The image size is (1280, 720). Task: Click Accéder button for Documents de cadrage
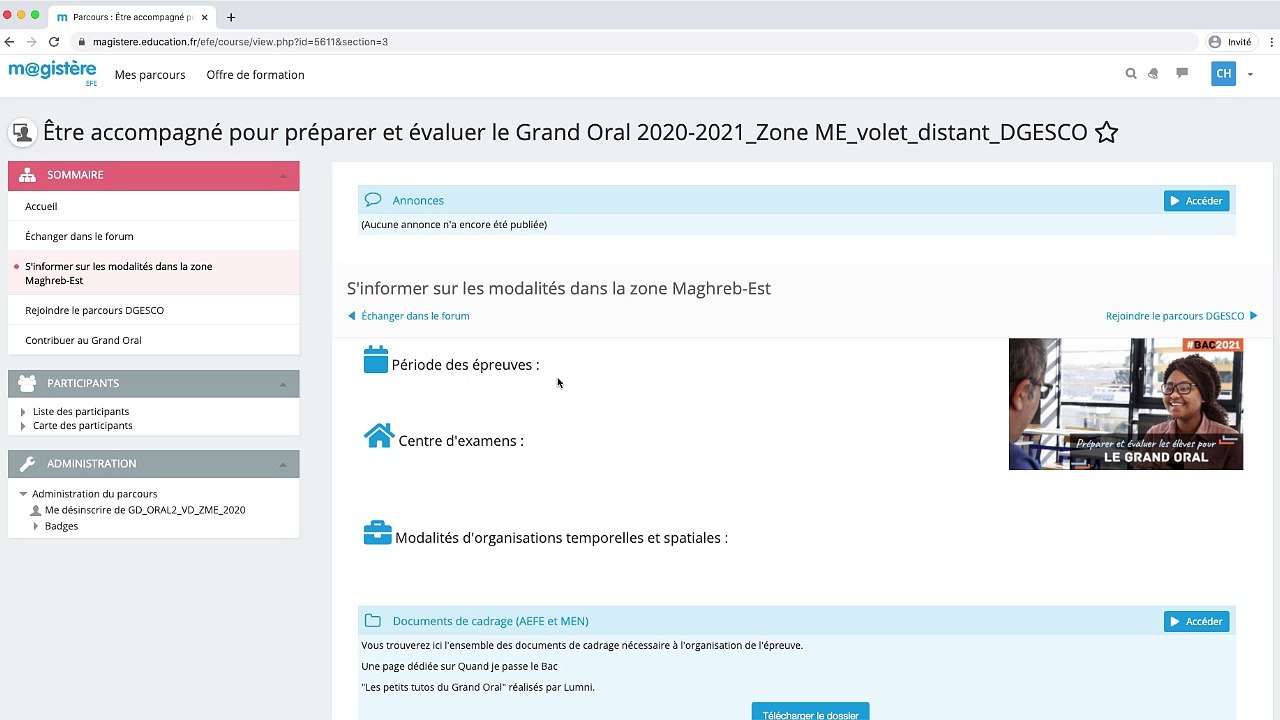(1196, 621)
